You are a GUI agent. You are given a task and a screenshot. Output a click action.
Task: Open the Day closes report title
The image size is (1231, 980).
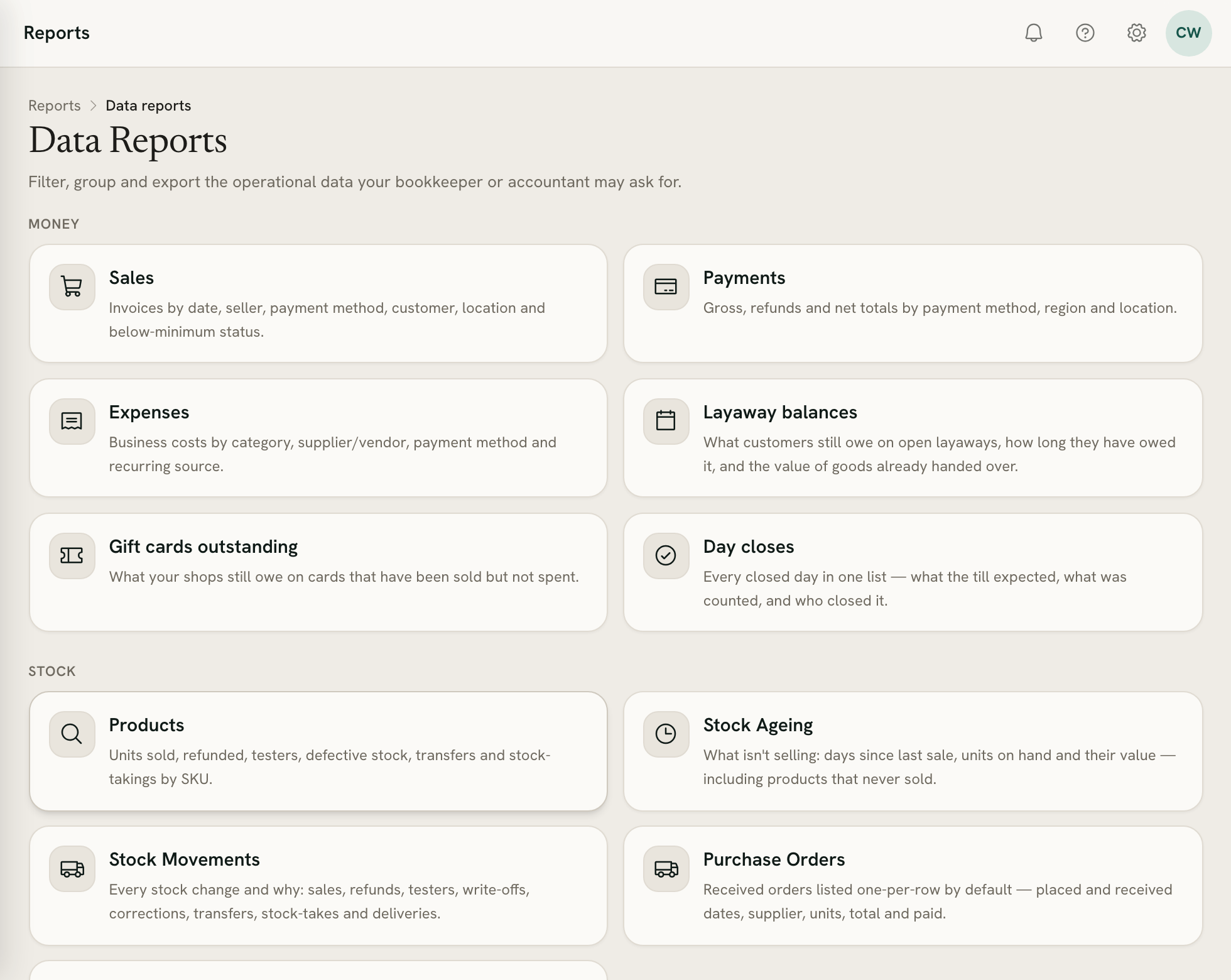point(749,547)
